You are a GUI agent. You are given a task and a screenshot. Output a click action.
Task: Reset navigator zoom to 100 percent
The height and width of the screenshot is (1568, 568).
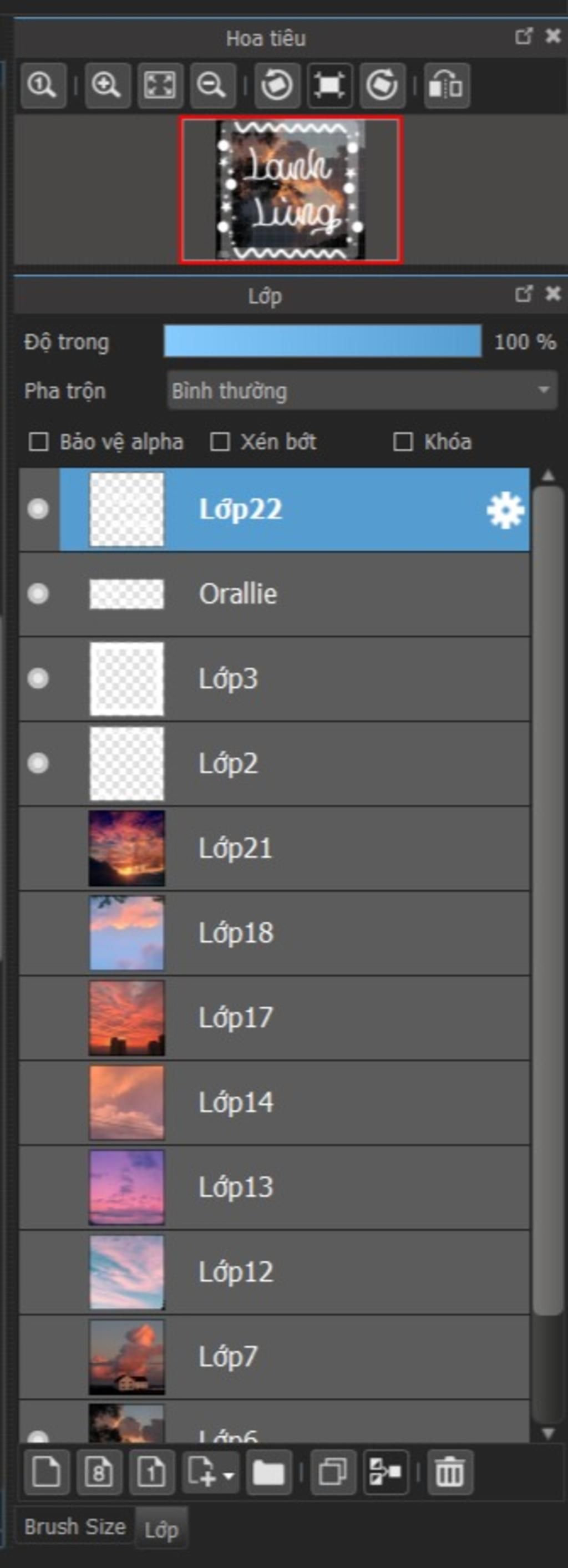click(43, 85)
